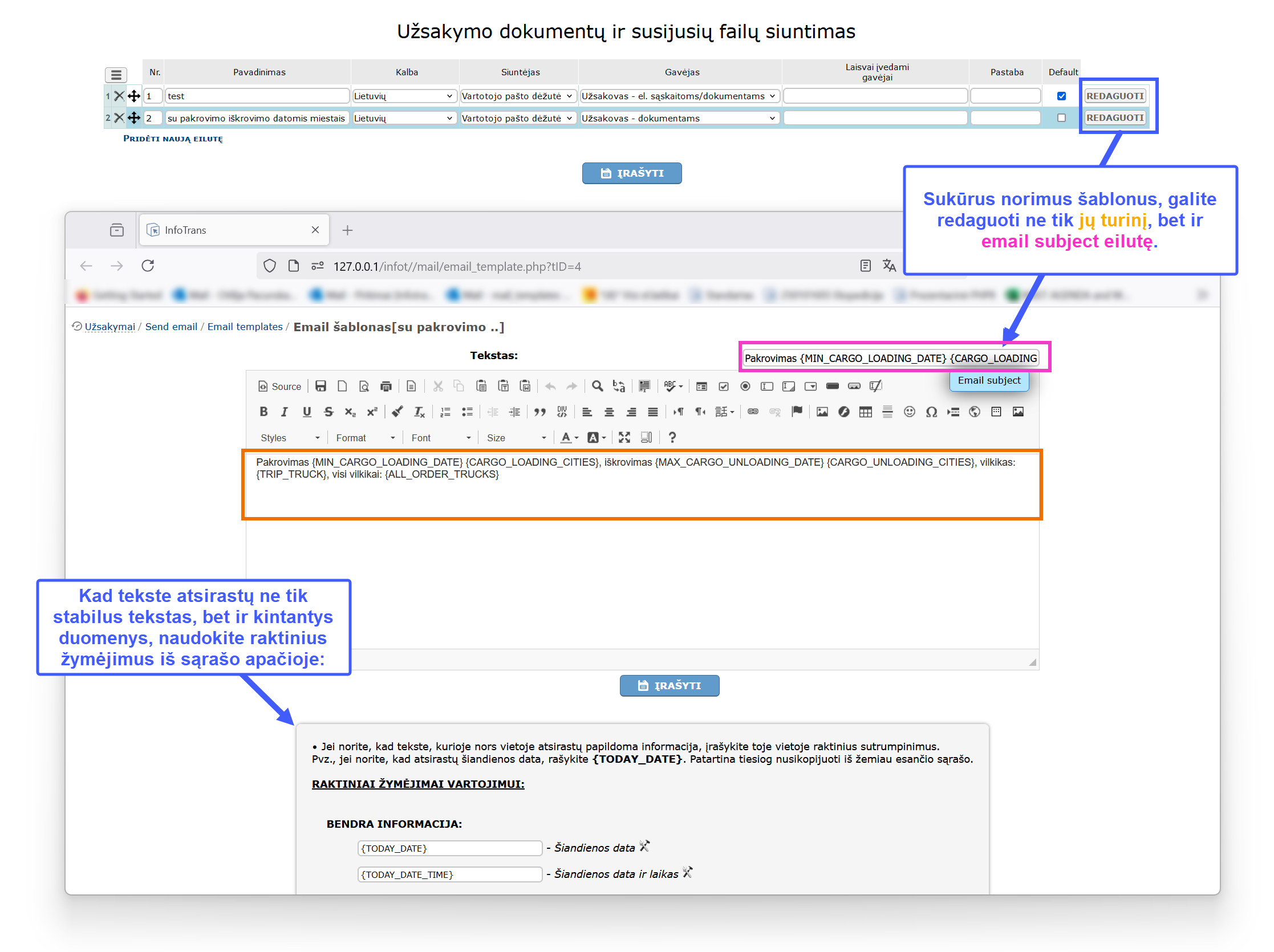Maximize the editor with the fullscreen icon
Image resolution: width=1274 pixels, height=952 pixels.
[x=624, y=437]
